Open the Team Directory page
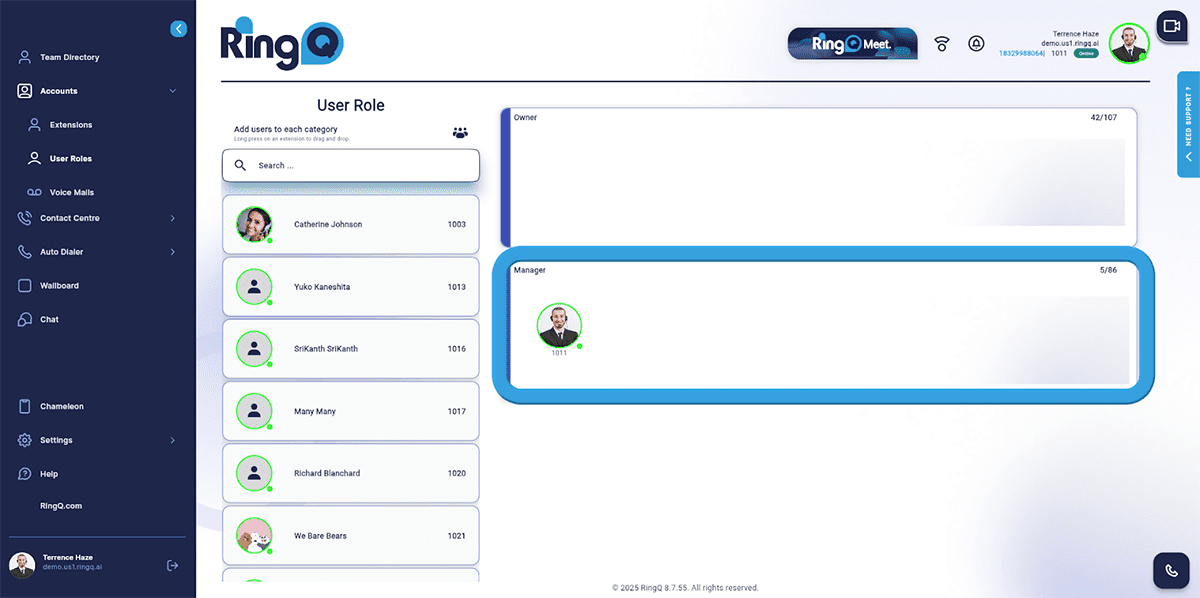 coord(69,58)
